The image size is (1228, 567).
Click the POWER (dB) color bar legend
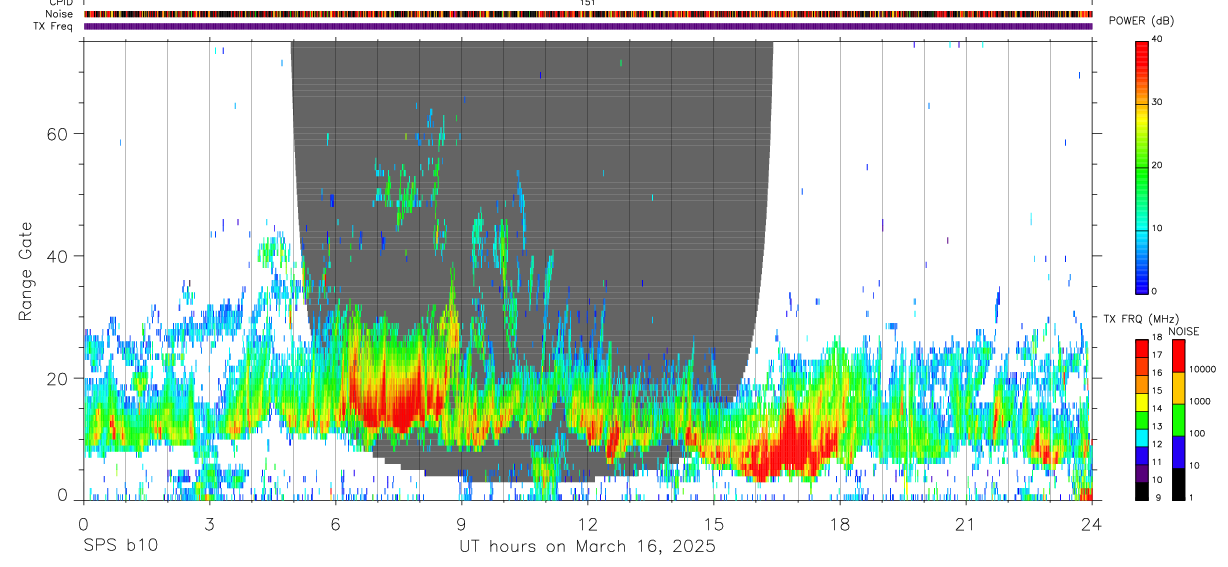pyautogui.click(x=1142, y=166)
